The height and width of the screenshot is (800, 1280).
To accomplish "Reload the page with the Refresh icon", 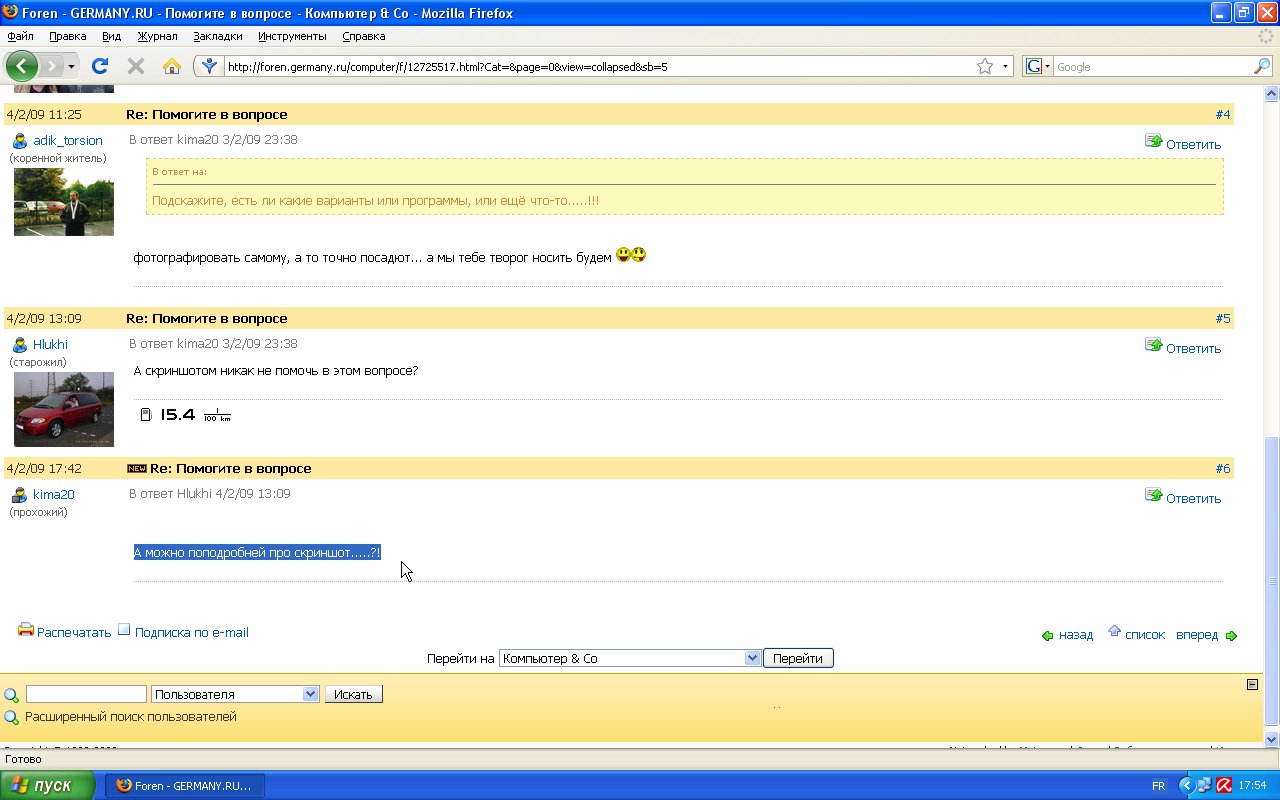I will (99, 66).
